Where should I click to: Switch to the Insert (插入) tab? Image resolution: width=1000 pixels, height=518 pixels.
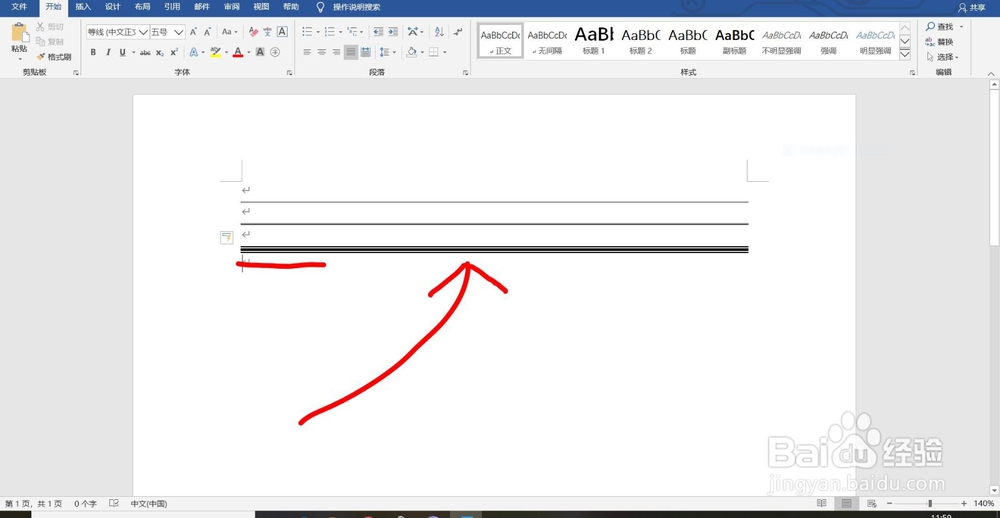tap(83, 7)
